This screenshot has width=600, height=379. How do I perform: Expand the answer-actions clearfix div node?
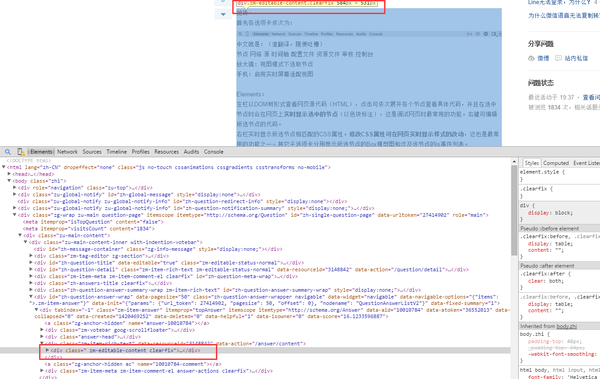click(x=42, y=371)
